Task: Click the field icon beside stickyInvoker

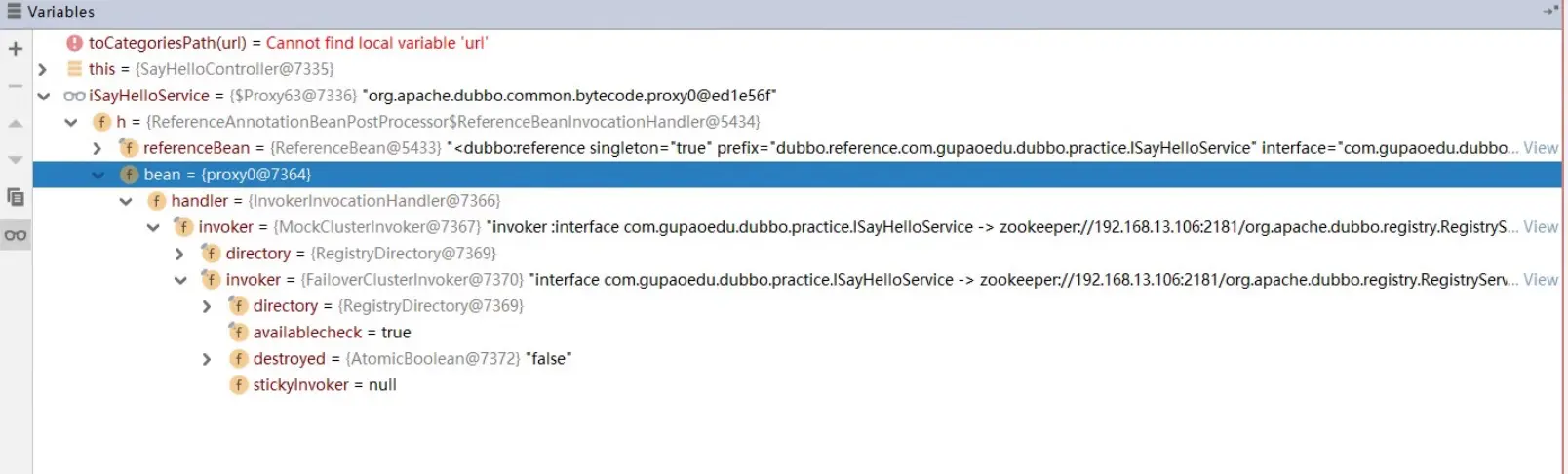Action: click(x=238, y=385)
